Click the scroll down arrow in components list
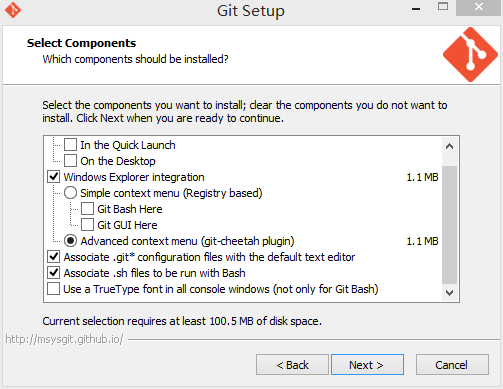Image resolution: width=503 pixels, height=389 pixels. click(x=449, y=293)
